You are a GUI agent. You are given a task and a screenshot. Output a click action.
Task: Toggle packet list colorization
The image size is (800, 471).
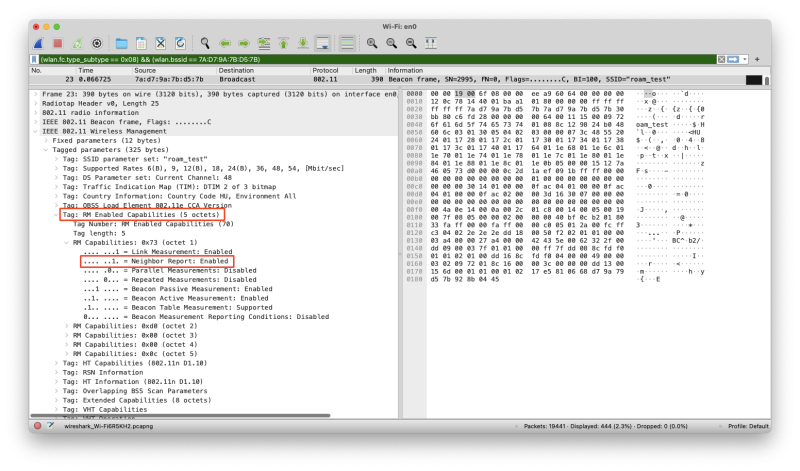pos(347,43)
